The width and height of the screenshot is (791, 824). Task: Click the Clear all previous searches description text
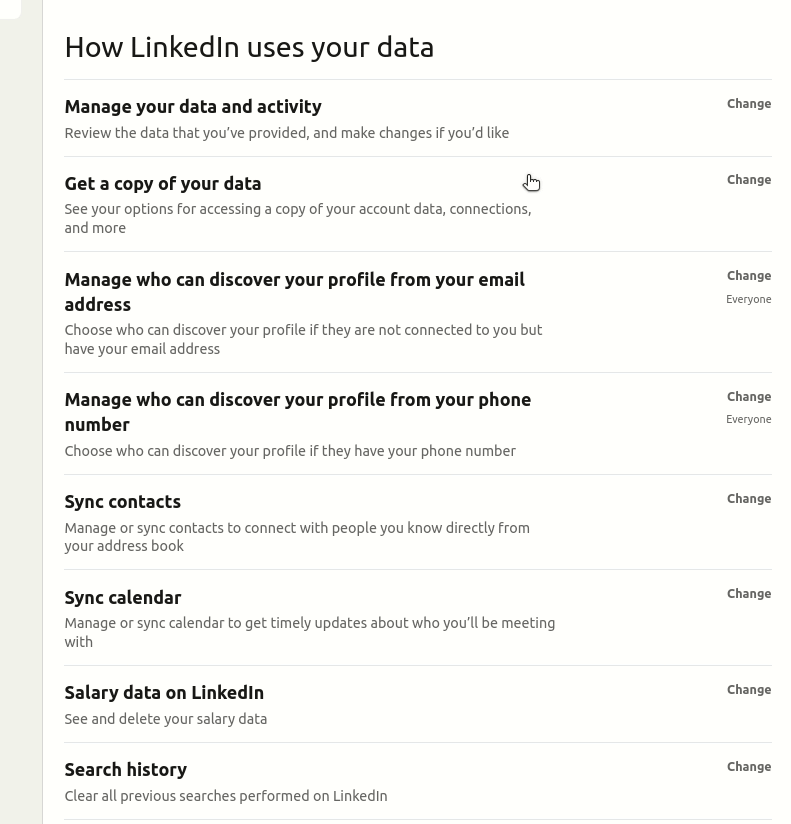point(226,797)
